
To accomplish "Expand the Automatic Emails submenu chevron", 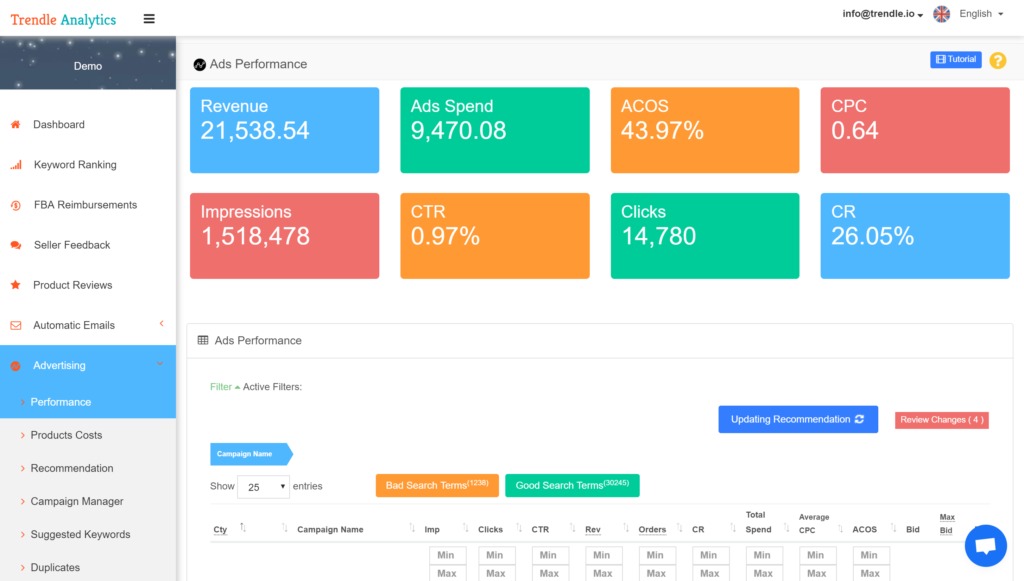I will click(159, 325).
